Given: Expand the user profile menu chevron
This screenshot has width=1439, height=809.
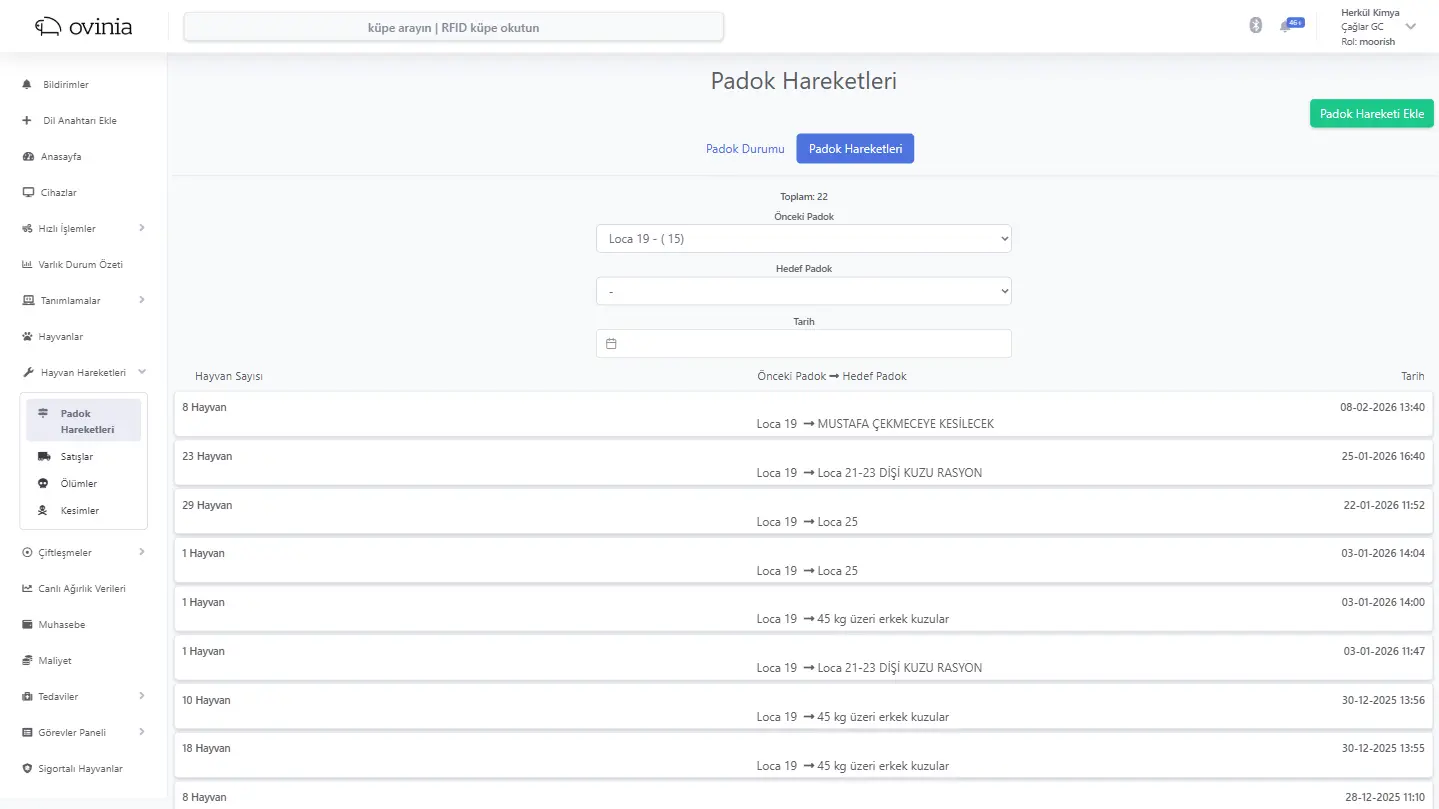Looking at the screenshot, I should click(1411, 27).
